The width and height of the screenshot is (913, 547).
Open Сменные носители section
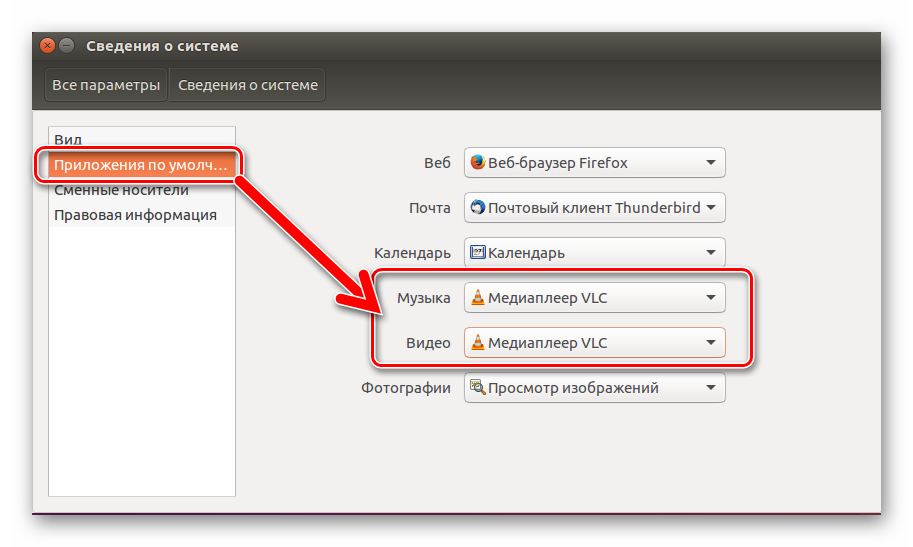(121, 190)
